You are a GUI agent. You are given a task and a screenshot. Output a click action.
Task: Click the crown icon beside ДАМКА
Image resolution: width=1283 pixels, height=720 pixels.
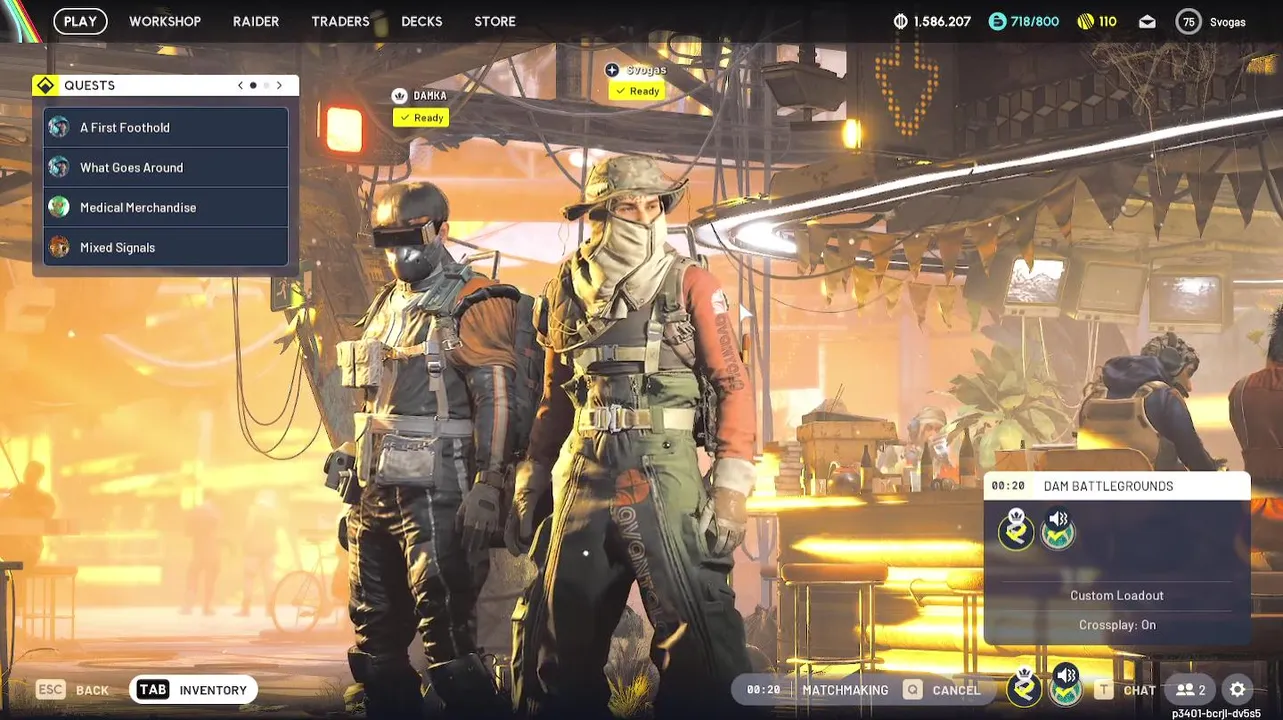(400, 96)
